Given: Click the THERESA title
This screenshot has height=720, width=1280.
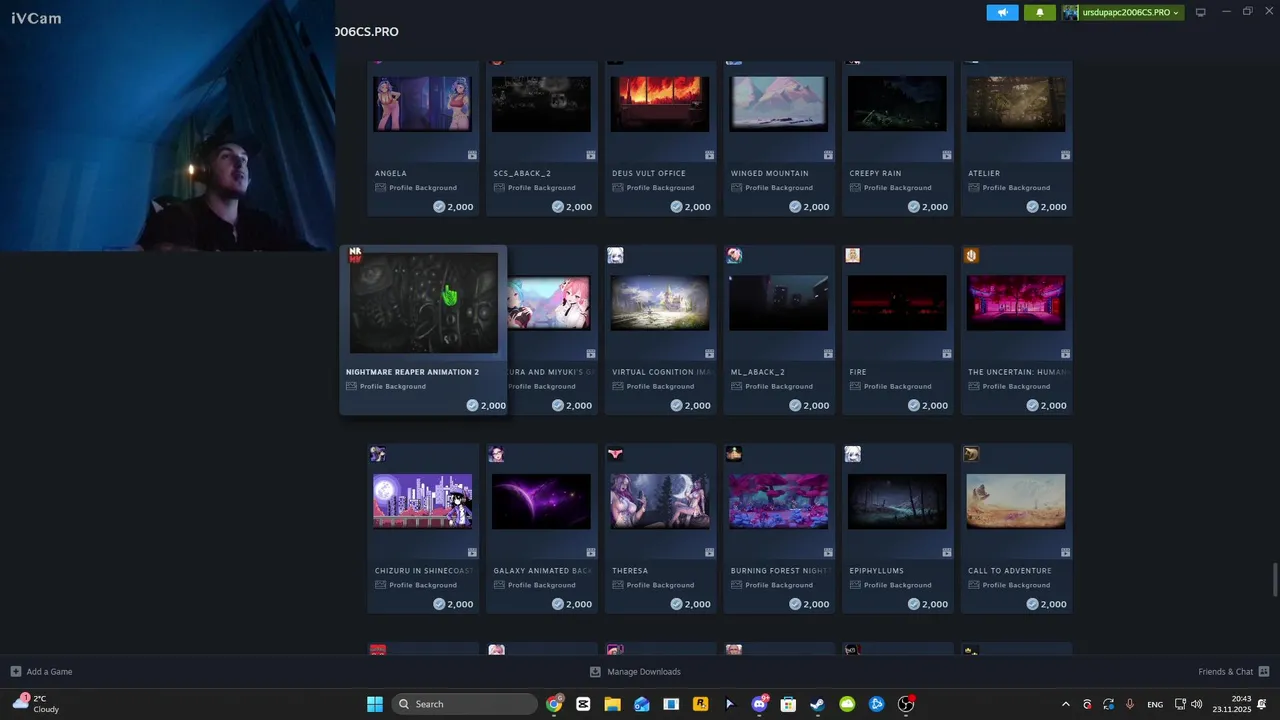Looking at the screenshot, I should (x=630, y=571).
